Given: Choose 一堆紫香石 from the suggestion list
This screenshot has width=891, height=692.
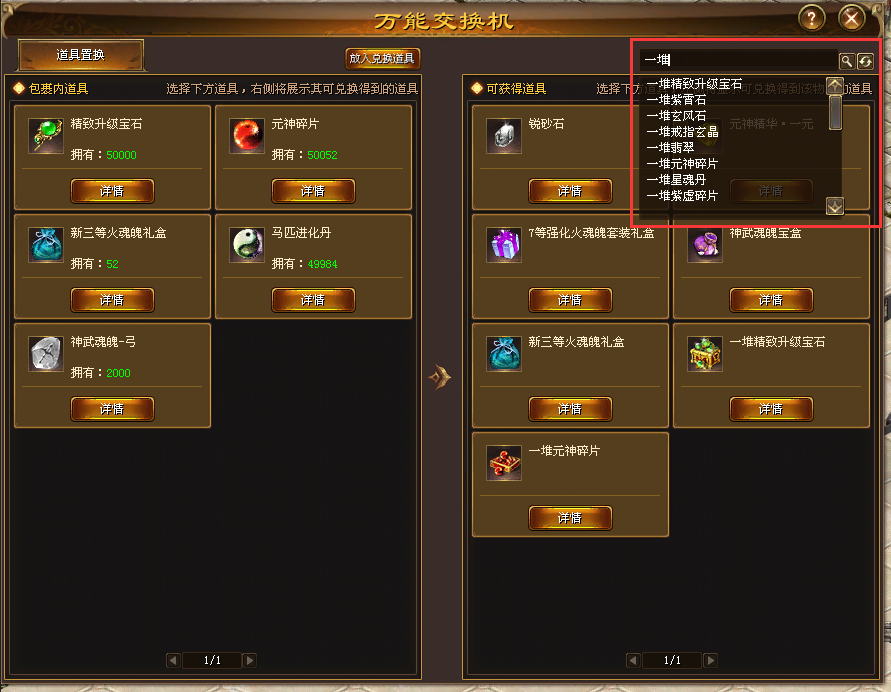Looking at the screenshot, I should click(676, 100).
